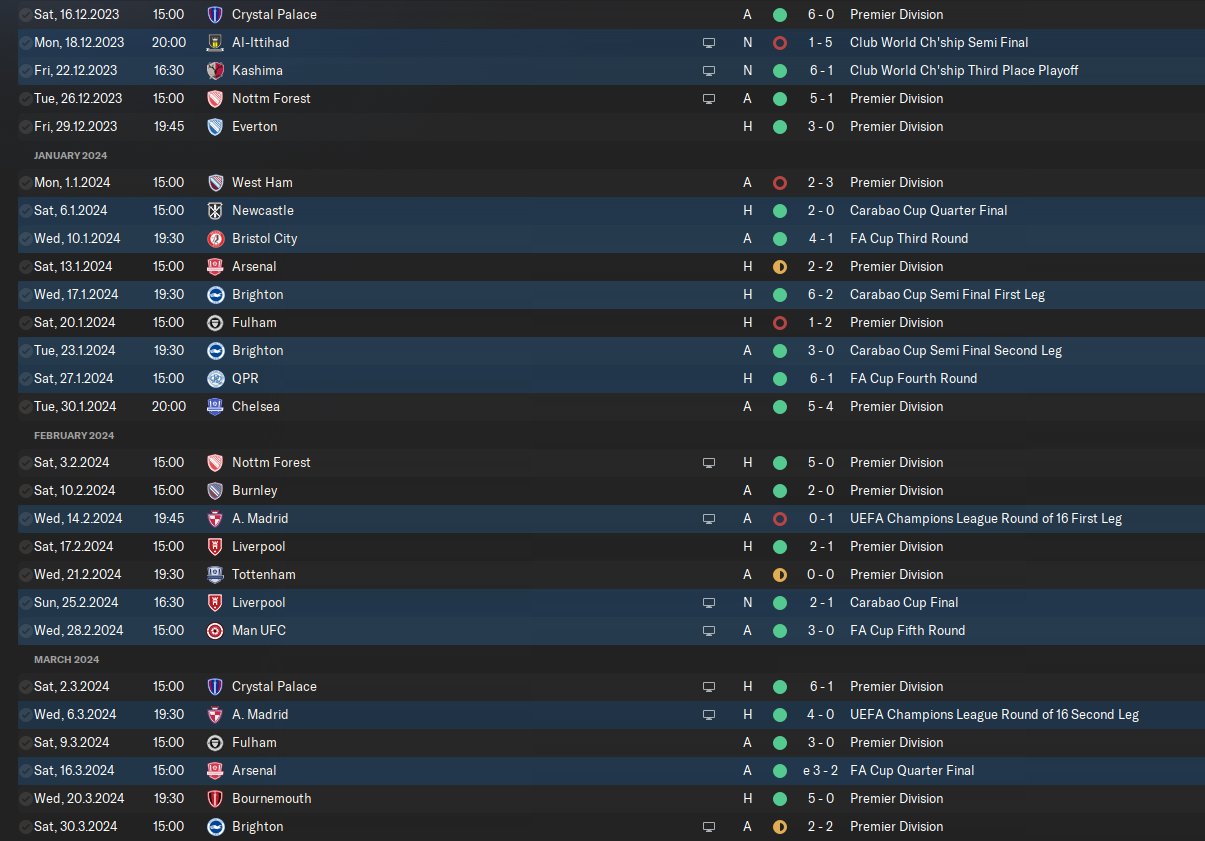
Task: Click the Al-Ittihad club badge
Action: click(215, 43)
